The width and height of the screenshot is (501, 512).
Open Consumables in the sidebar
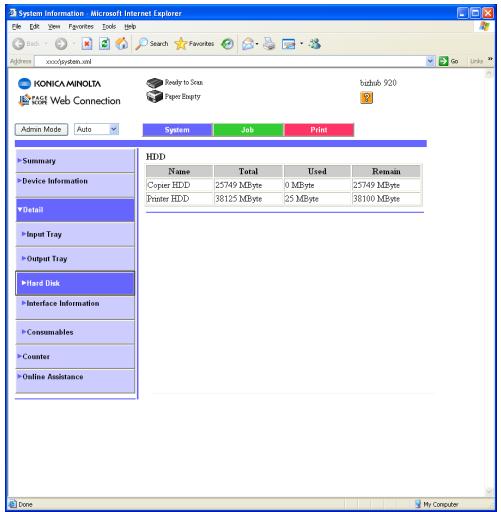(x=75, y=332)
